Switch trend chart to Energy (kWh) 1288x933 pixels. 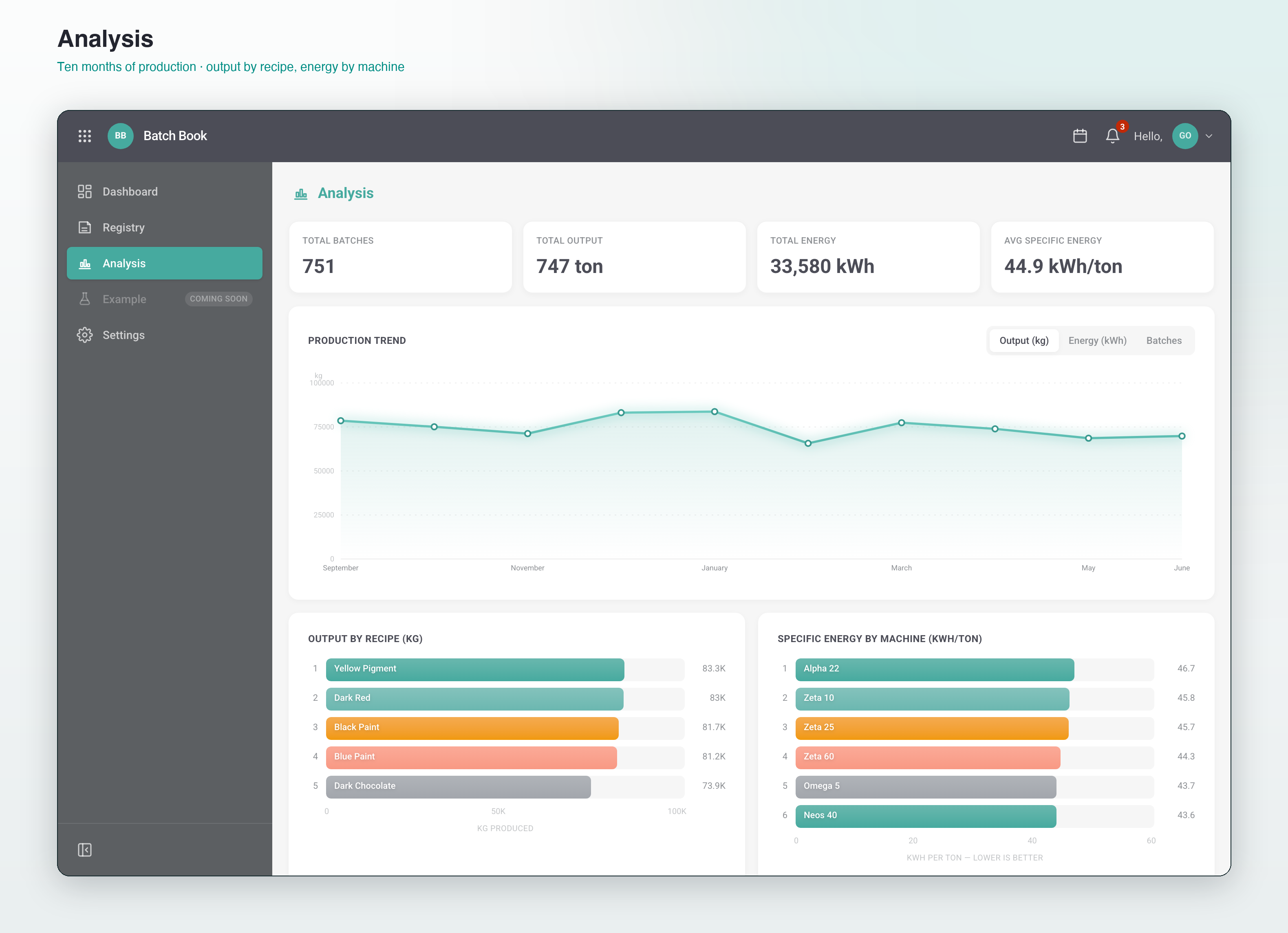tap(1097, 341)
